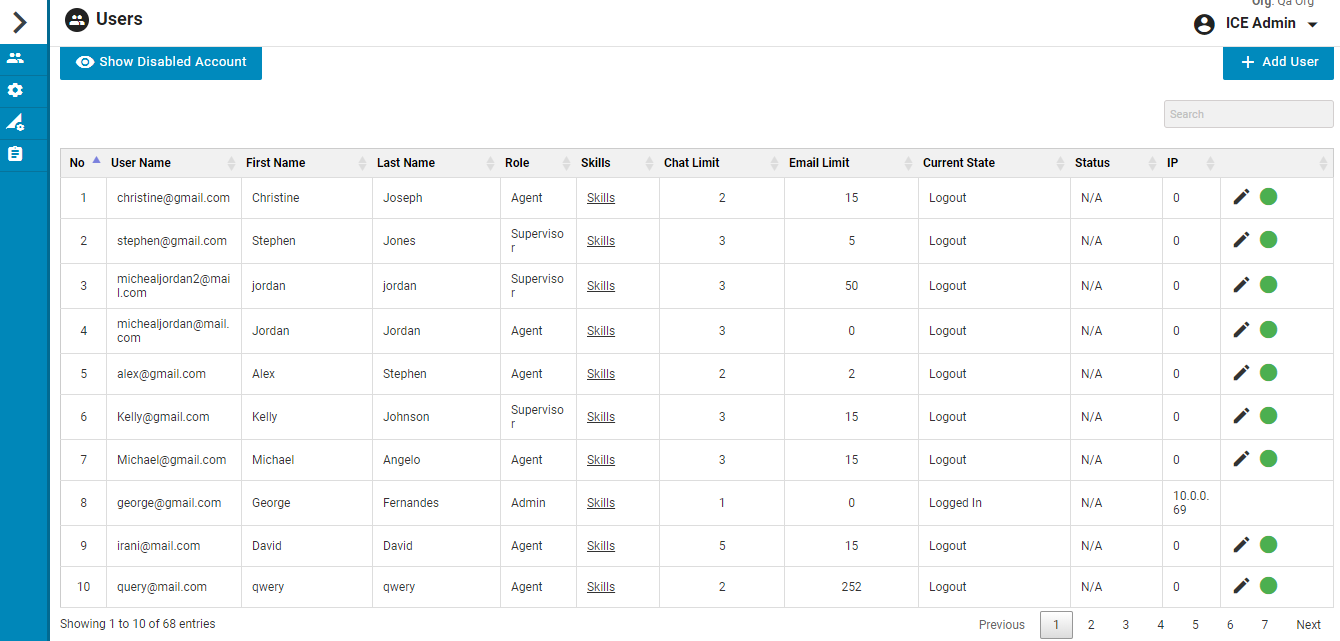Viewport: 1340px width, 641px height.
Task: Click the Search input field
Action: pyautogui.click(x=1248, y=114)
